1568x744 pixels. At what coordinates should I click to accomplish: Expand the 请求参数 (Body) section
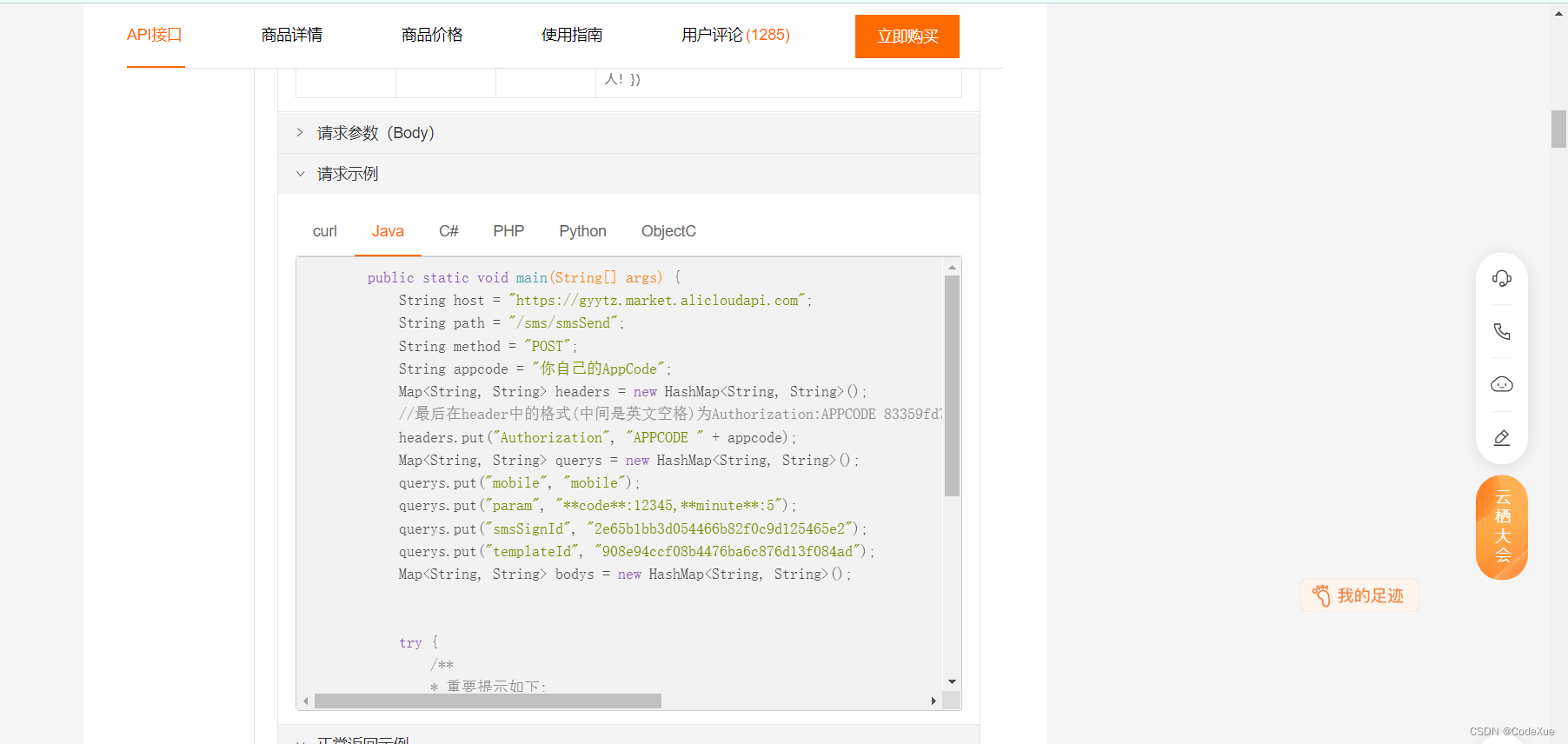pyautogui.click(x=628, y=133)
